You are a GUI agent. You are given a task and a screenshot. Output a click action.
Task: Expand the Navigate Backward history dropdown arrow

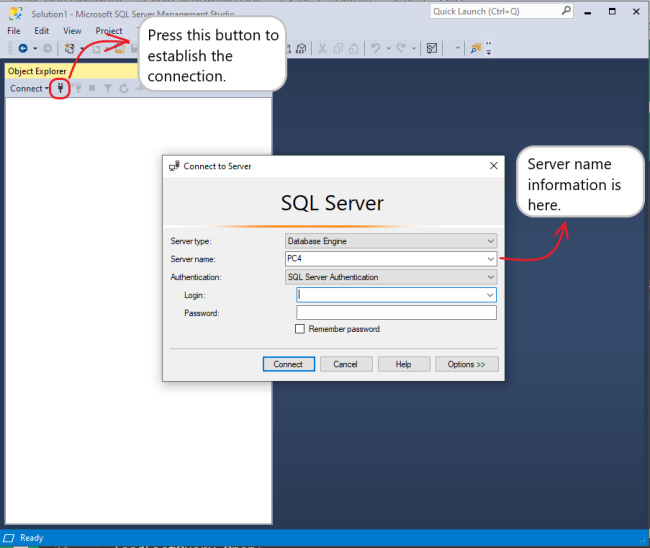[x=35, y=48]
